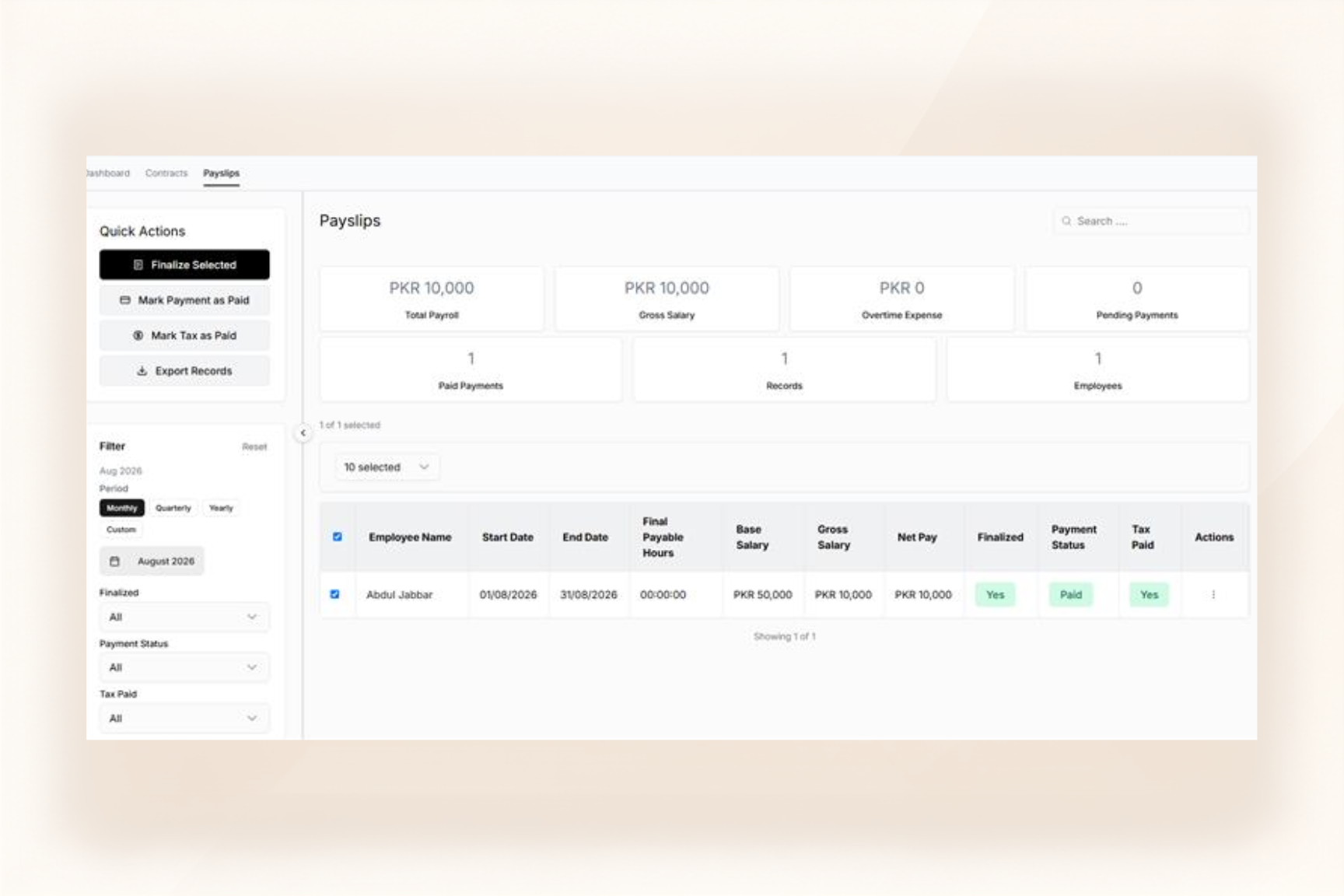Click the Pending Payments summary card
Viewport: 1344px width, 896px height.
(x=1137, y=299)
